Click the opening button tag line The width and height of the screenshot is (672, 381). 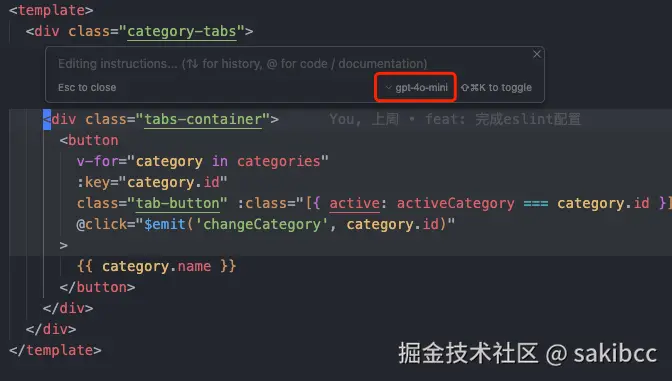(89, 140)
